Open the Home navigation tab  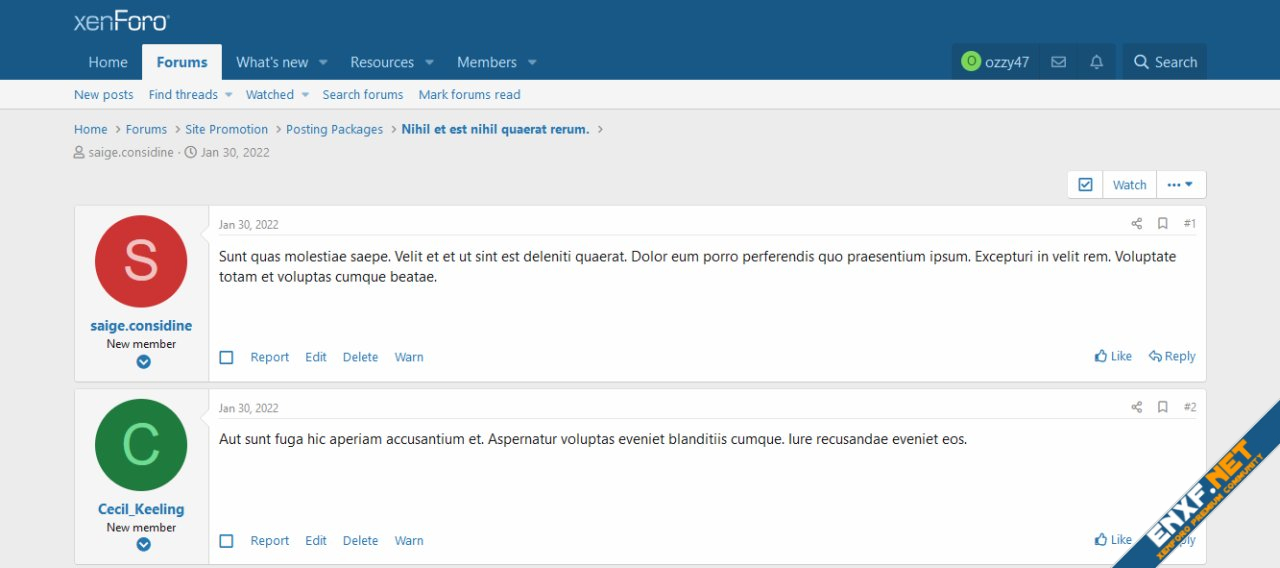point(108,62)
